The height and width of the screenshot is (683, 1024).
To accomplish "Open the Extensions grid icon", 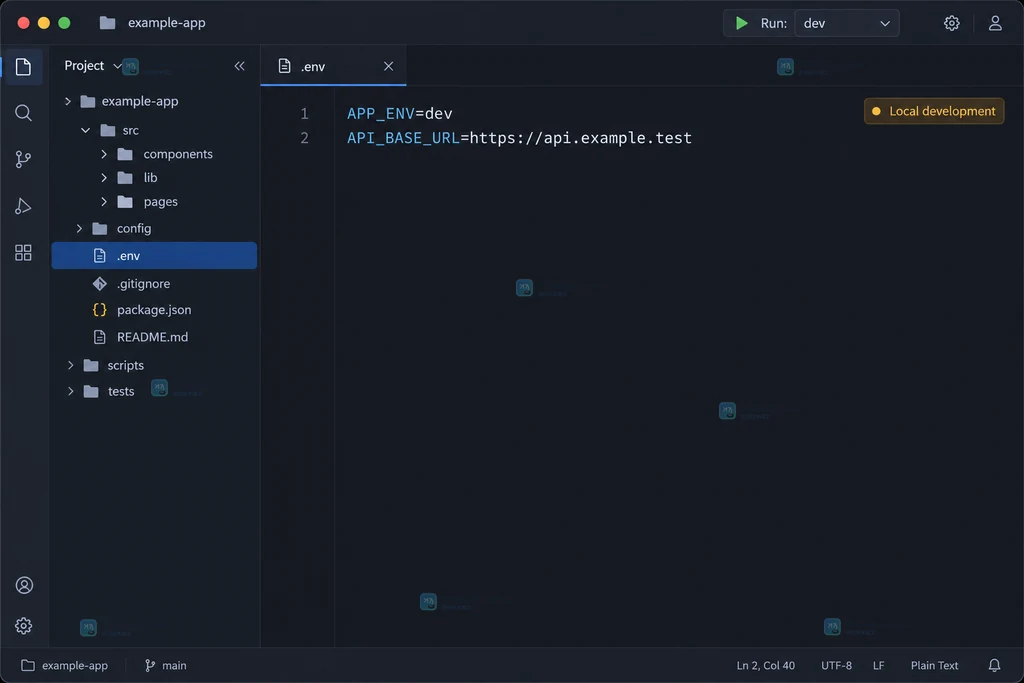I will pyautogui.click(x=24, y=253).
